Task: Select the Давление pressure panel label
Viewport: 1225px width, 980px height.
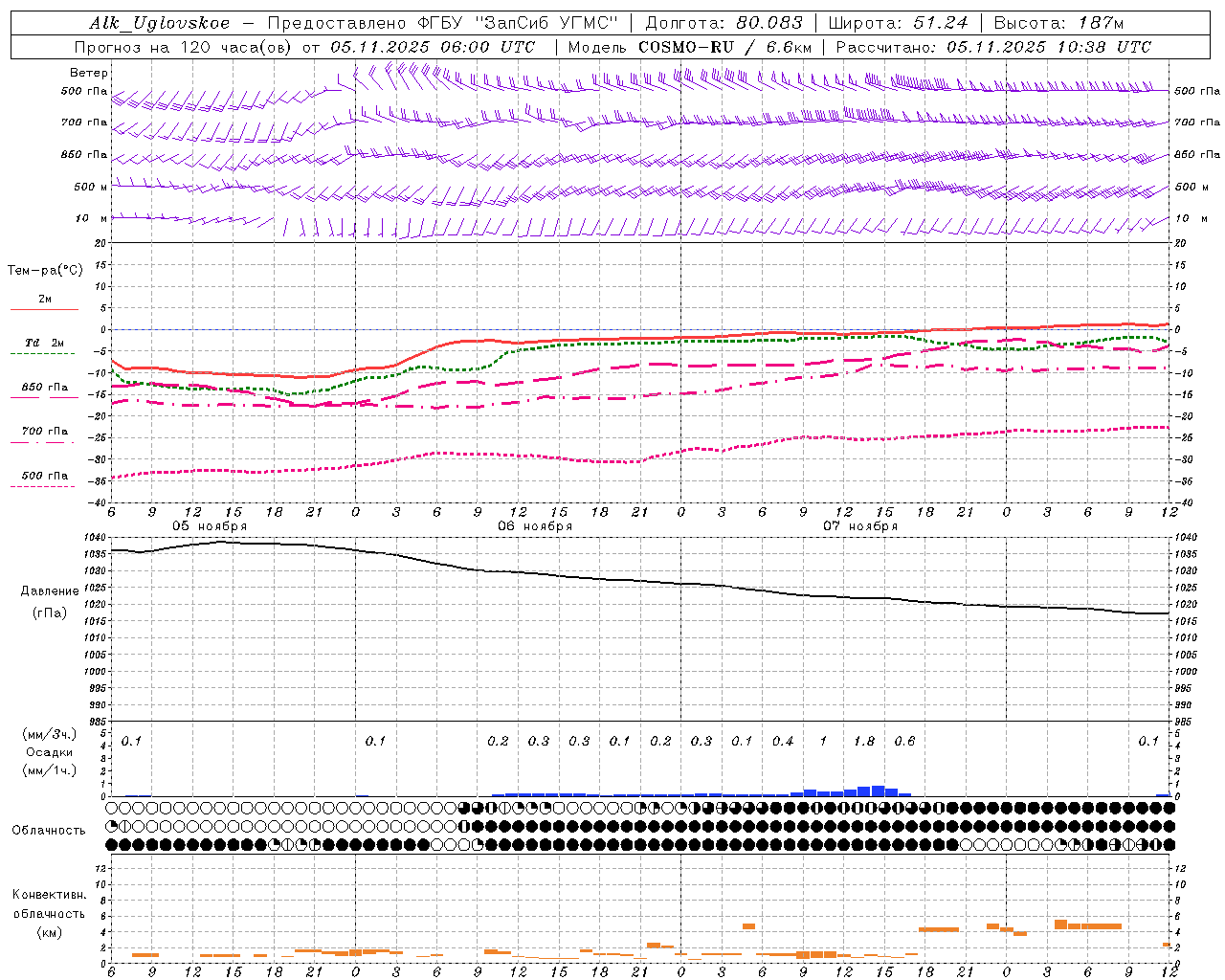Action: (x=50, y=591)
